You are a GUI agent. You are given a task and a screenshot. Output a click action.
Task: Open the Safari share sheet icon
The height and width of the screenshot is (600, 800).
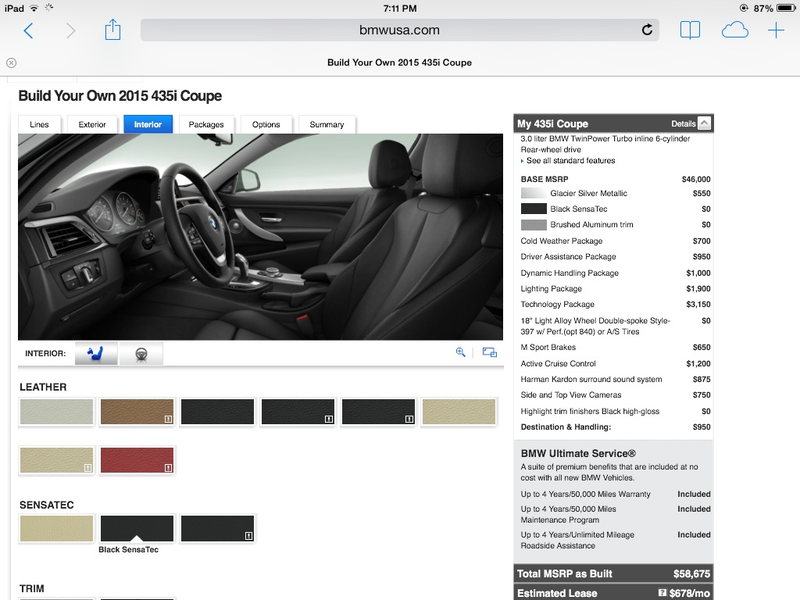point(112,30)
